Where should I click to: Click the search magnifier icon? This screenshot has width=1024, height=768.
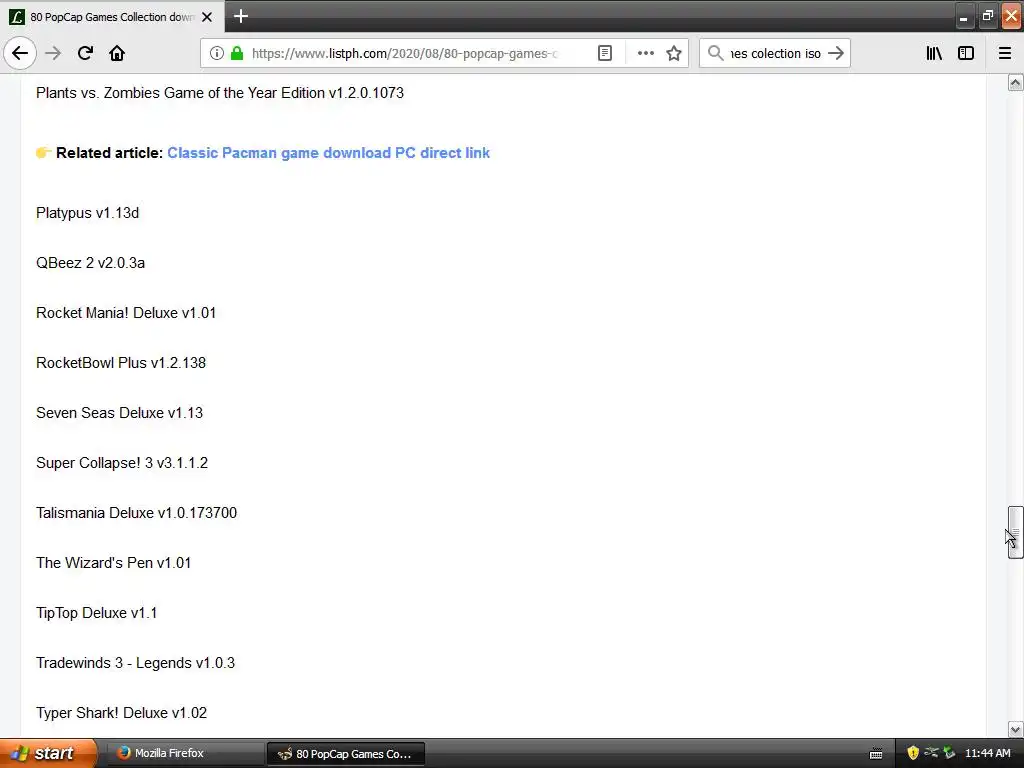pos(716,54)
